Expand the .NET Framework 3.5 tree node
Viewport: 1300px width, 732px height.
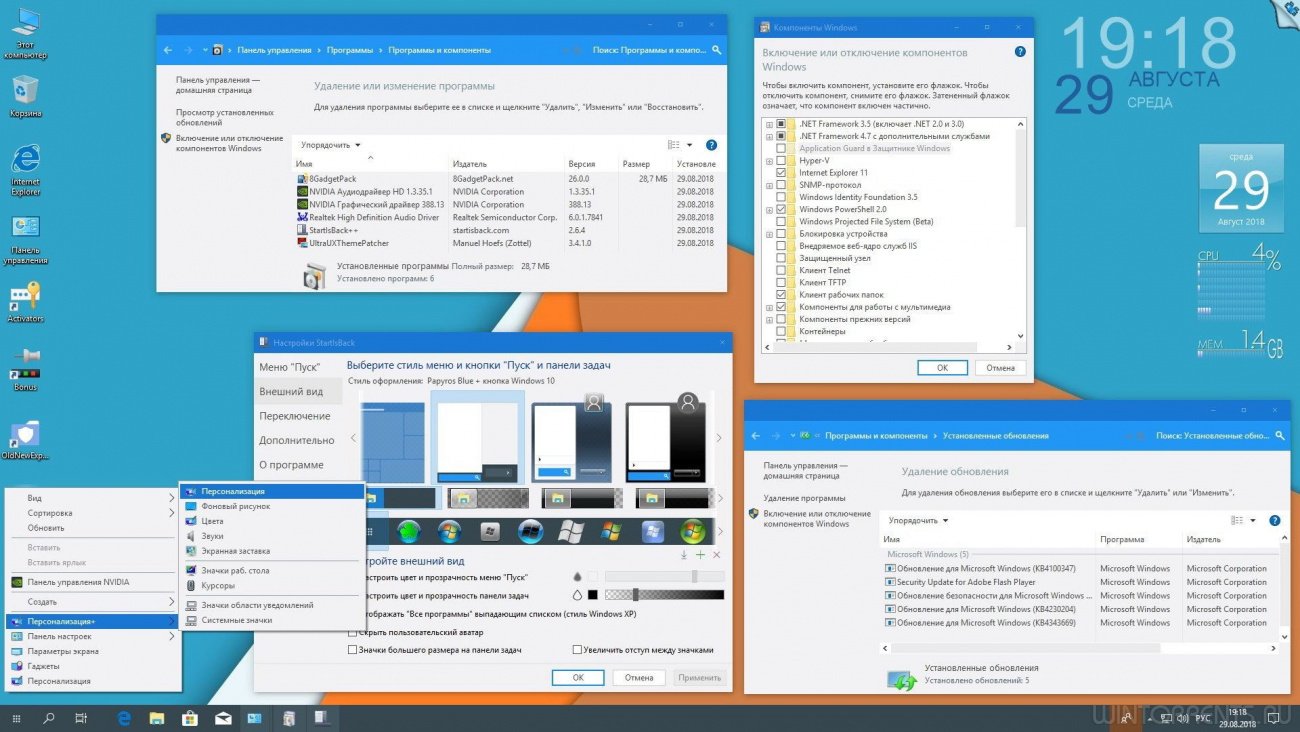click(x=769, y=124)
